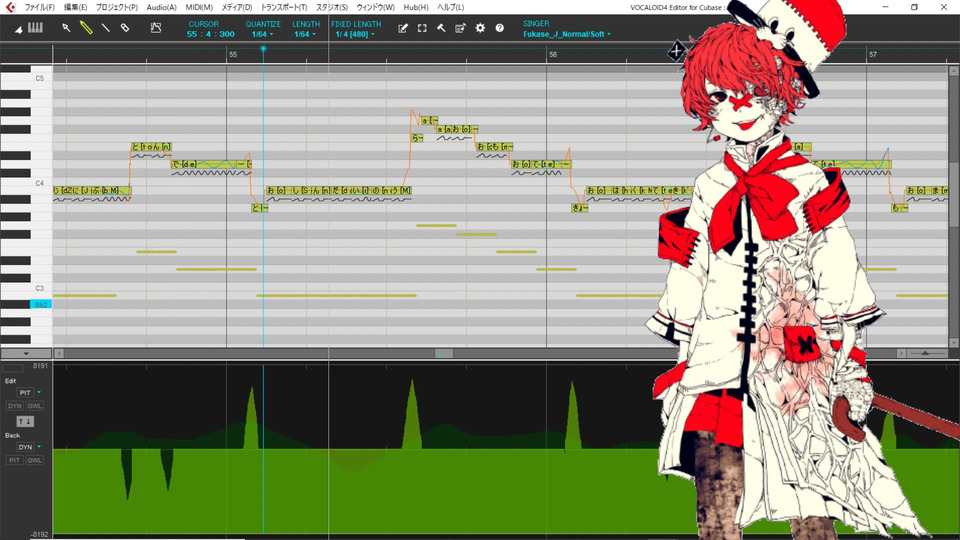Select the eraser tool

pos(125,28)
